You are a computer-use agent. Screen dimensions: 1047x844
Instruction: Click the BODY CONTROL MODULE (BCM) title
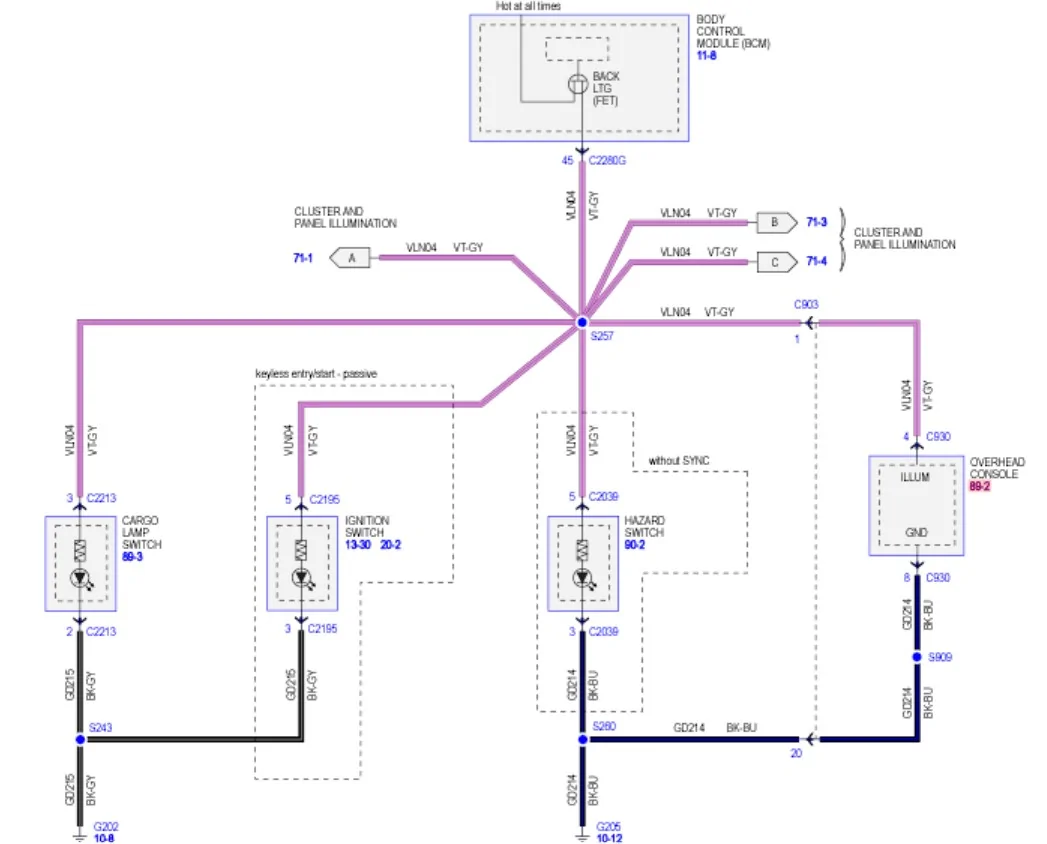click(733, 31)
